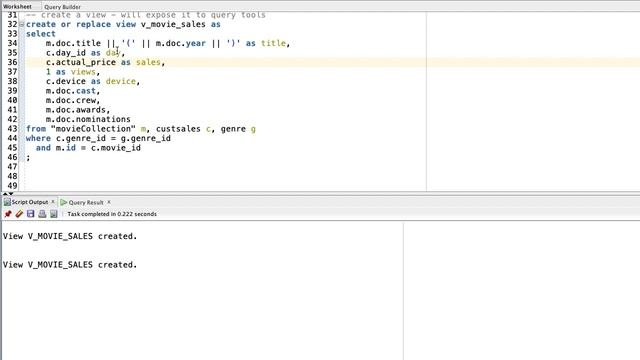The image size is (640, 360).
Task: Click the green Query Result run icon
Action: 64,202
